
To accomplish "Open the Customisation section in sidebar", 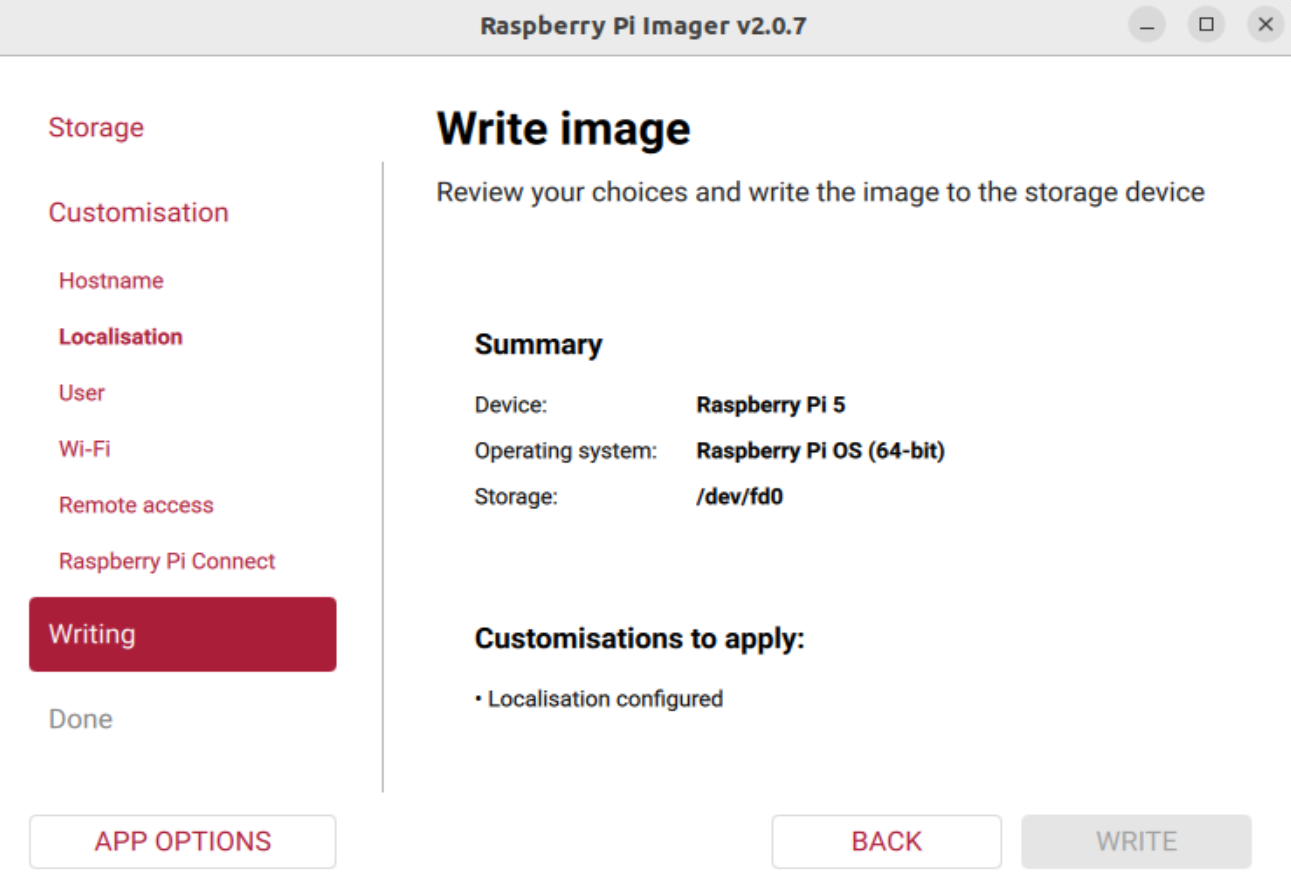I will pos(138,213).
